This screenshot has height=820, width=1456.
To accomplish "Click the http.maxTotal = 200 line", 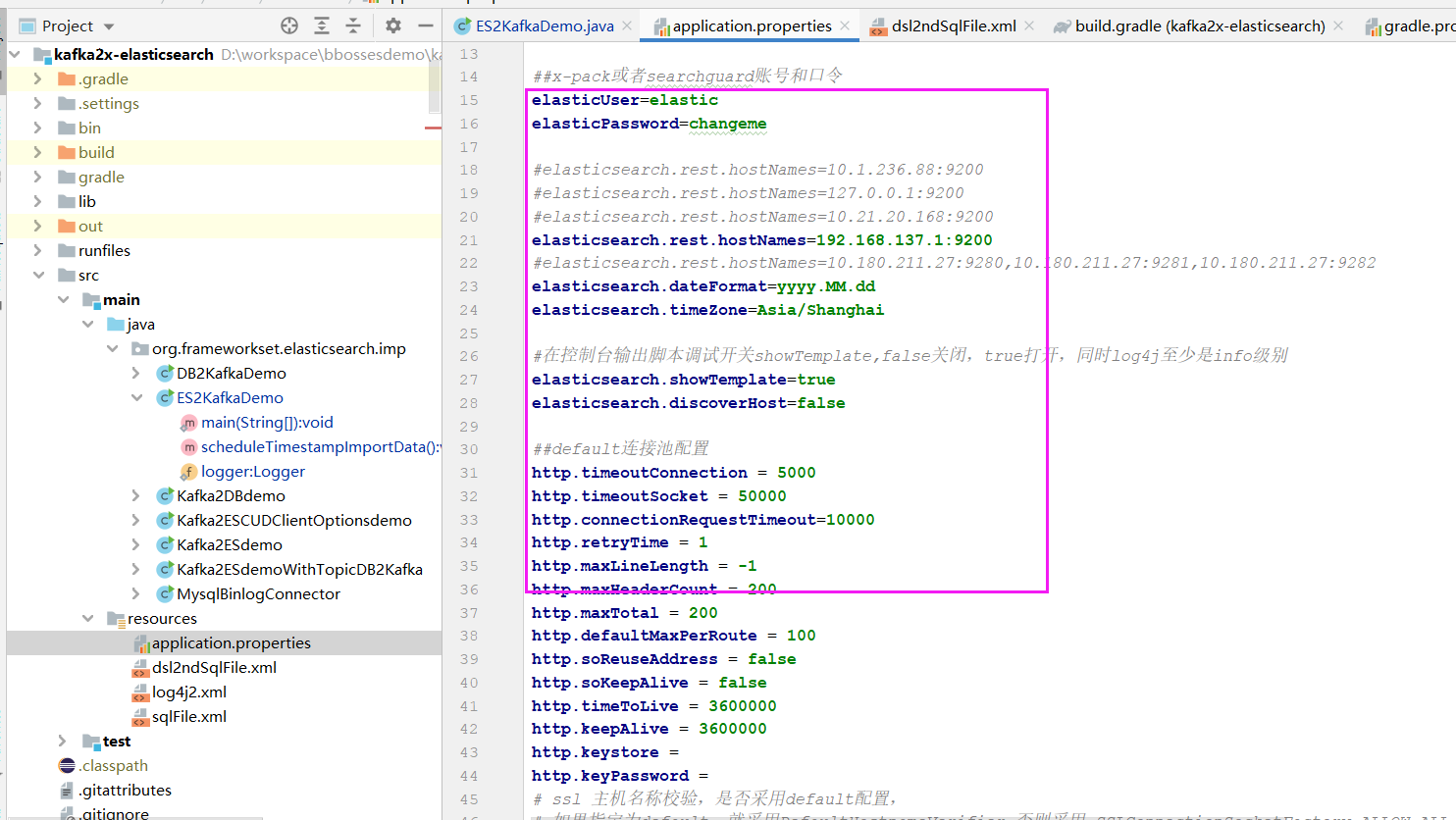I will point(624,613).
